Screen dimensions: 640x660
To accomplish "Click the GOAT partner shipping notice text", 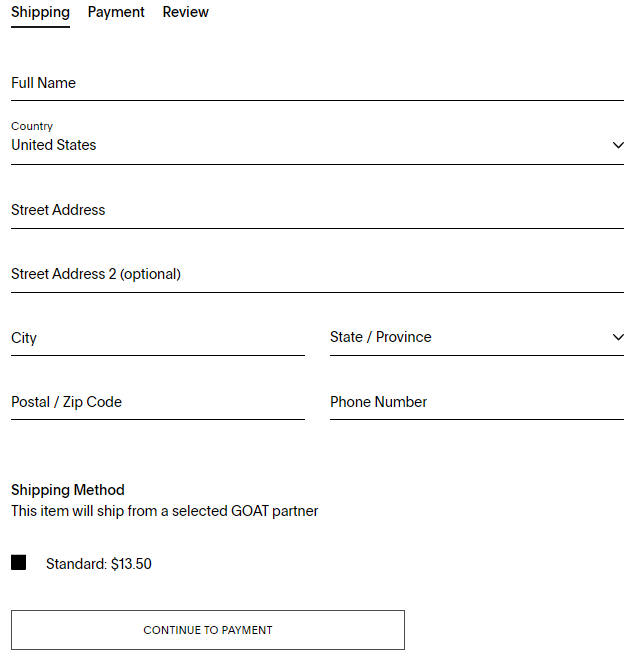I will point(165,511).
